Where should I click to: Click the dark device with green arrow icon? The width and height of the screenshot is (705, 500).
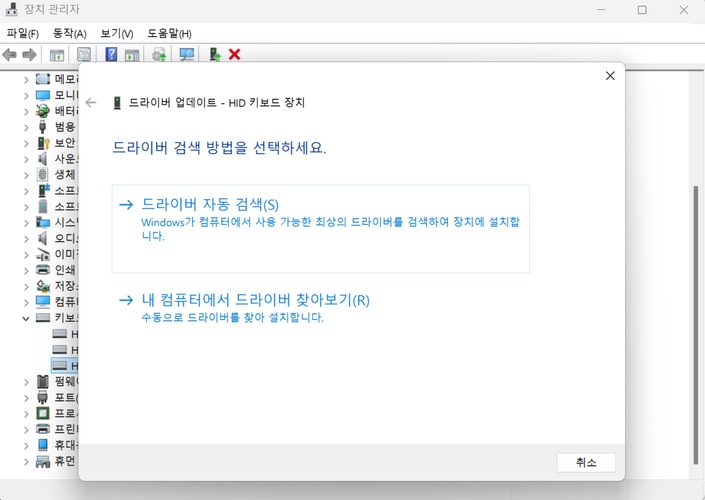tap(215, 55)
